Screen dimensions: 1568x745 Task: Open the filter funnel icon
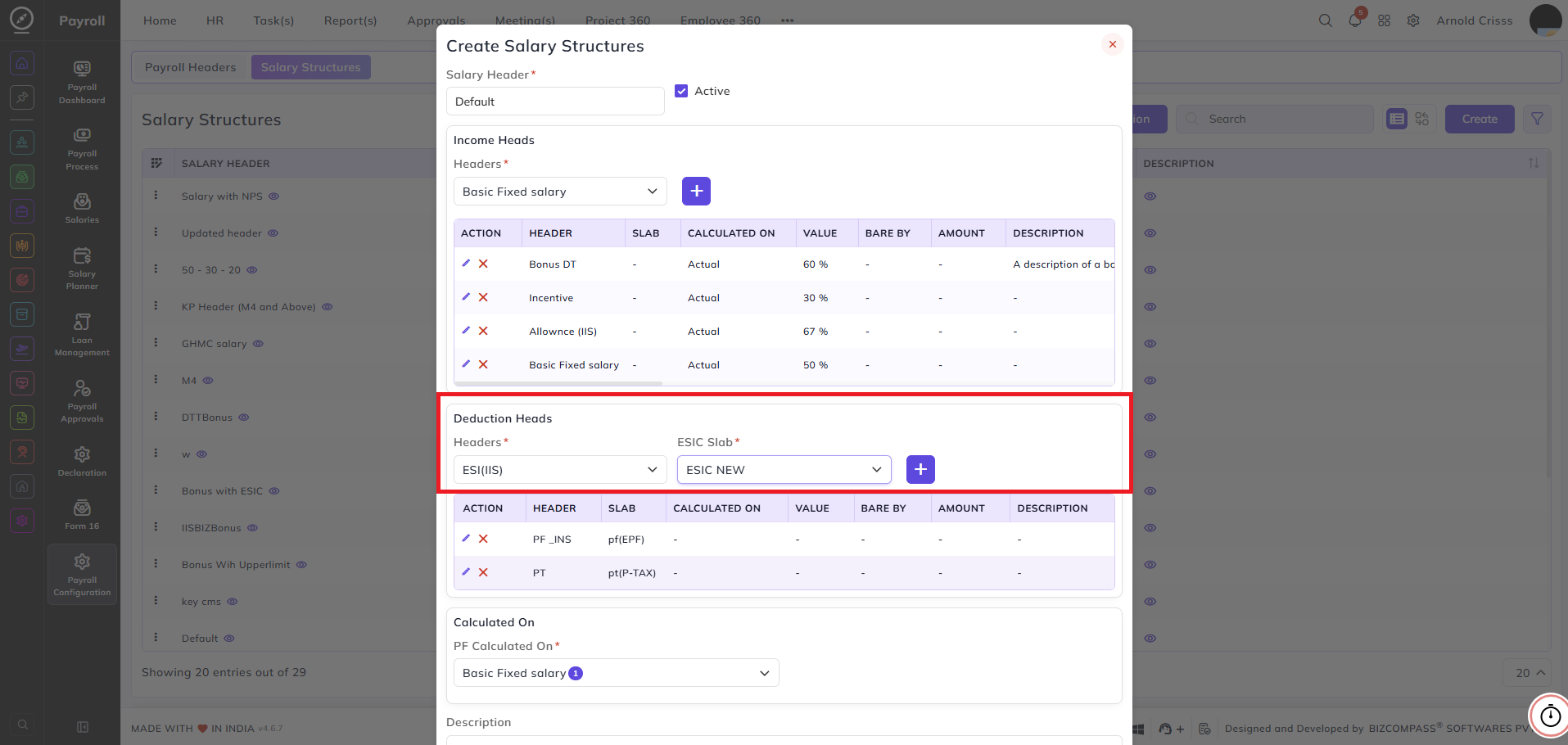tap(1537, 119)
